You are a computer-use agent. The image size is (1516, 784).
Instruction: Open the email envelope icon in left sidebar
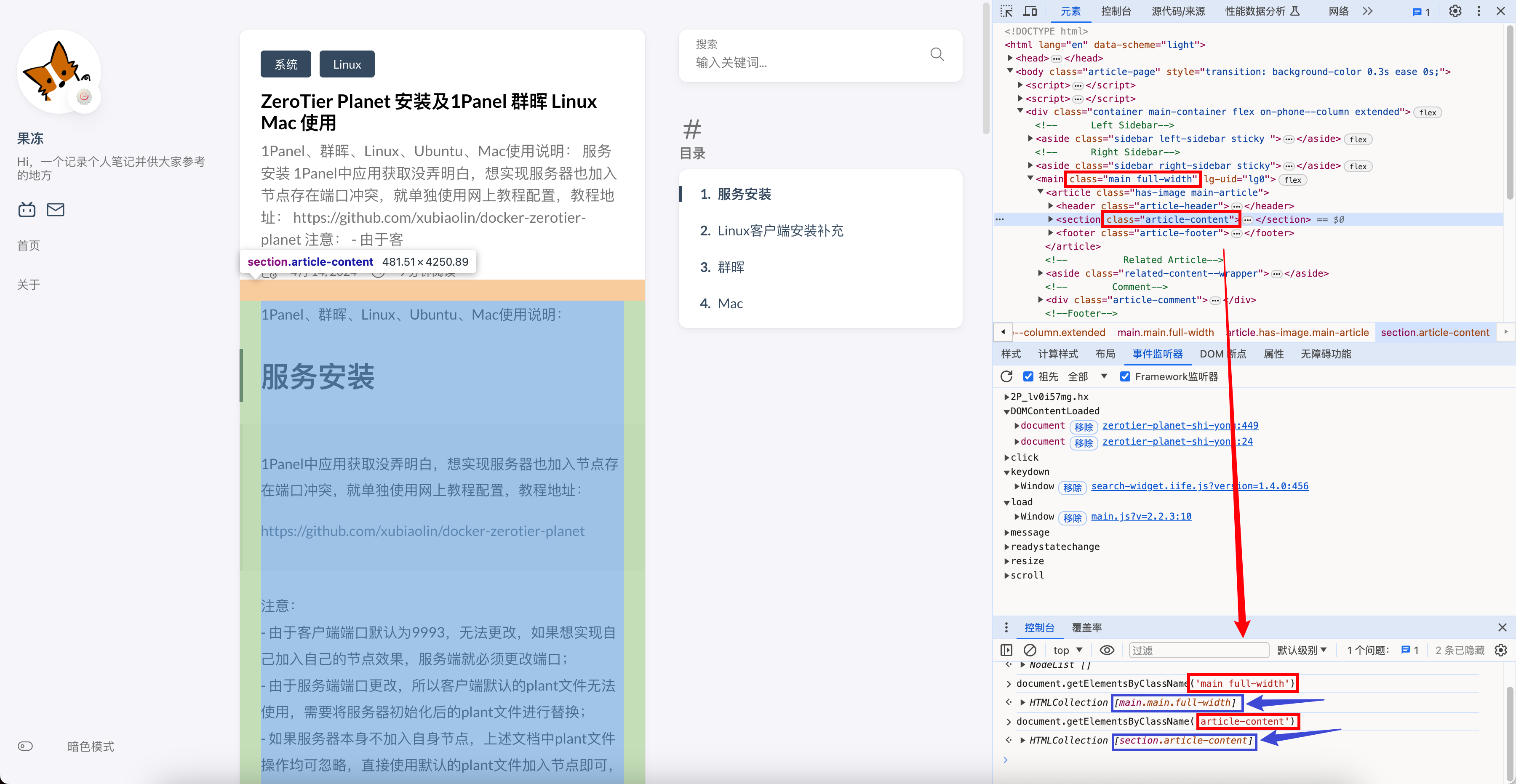55,209
